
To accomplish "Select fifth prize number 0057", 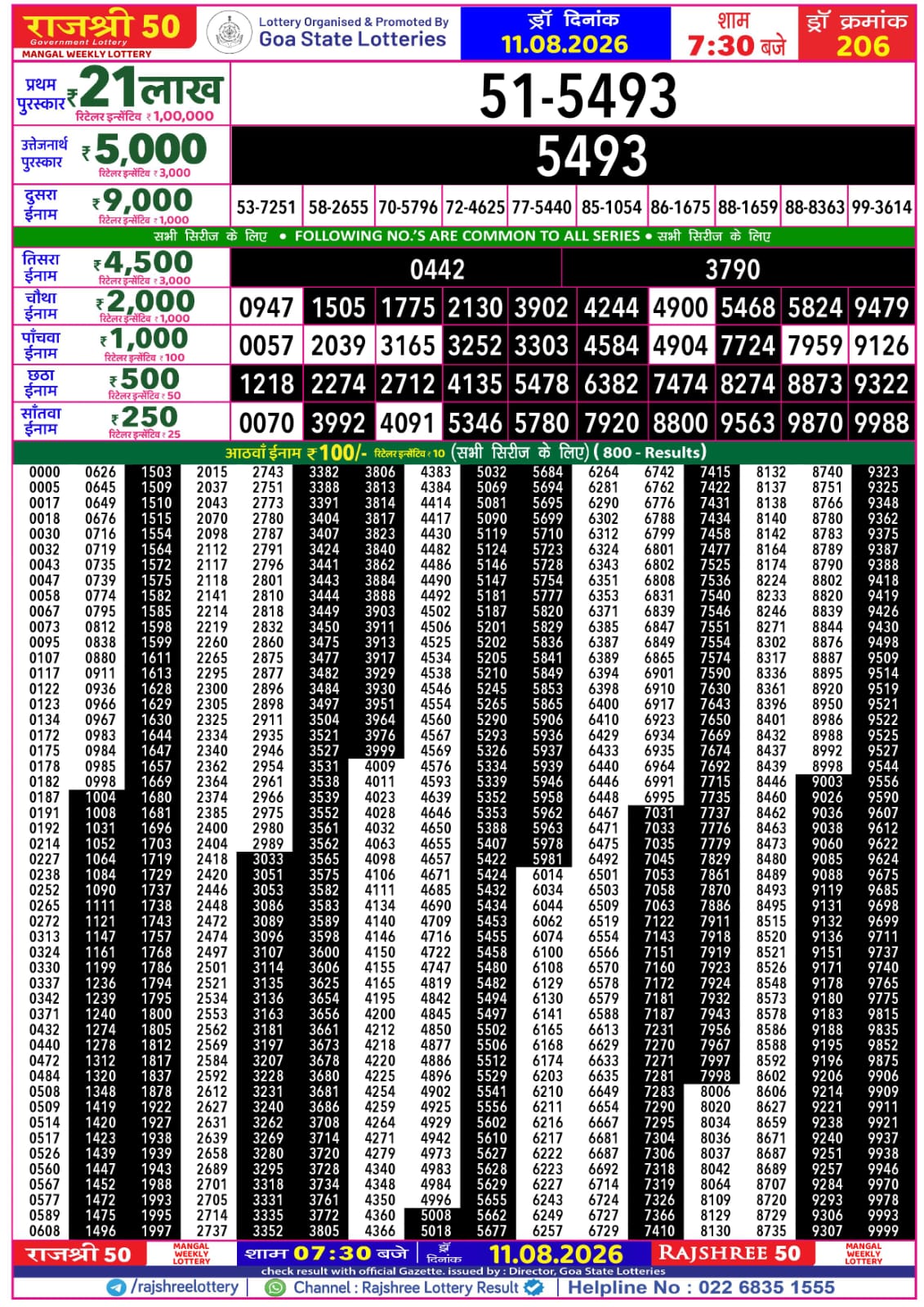I will tap(266, 346).
